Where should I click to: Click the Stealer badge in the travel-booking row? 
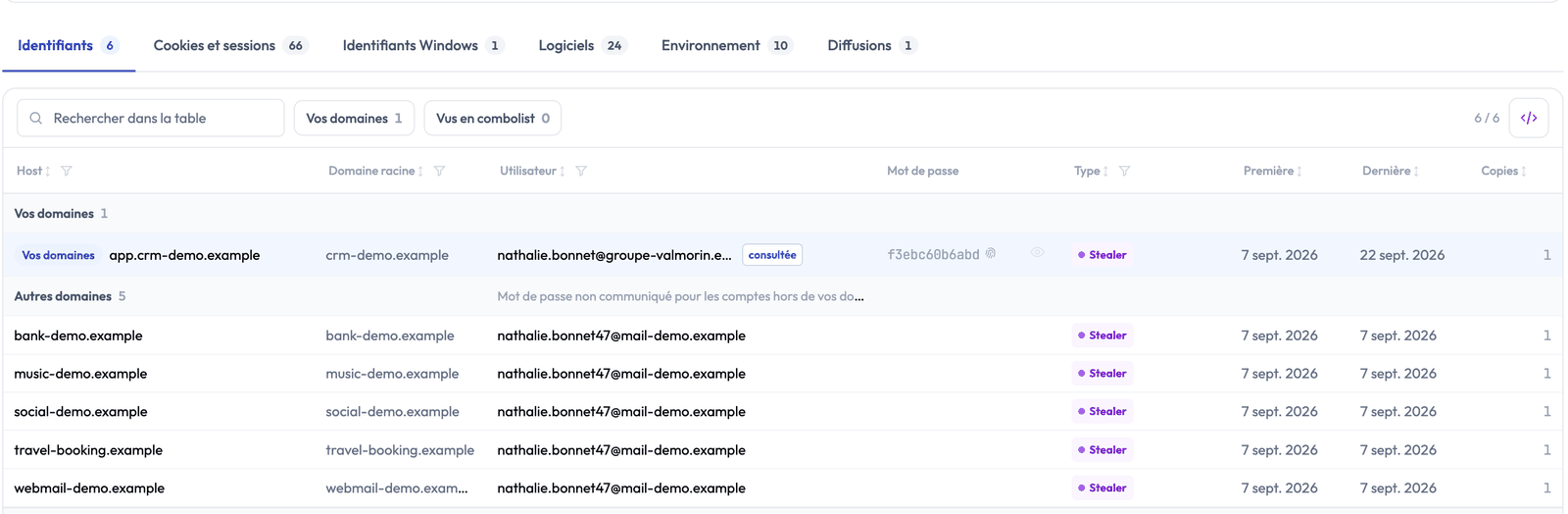click(x=1102, y=450)
